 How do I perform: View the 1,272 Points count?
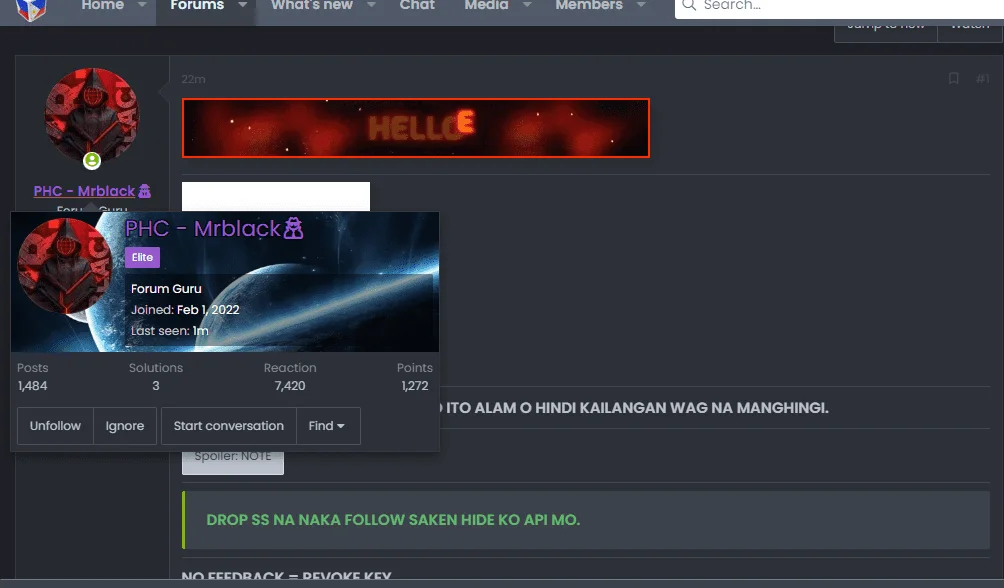pos(415,386)
